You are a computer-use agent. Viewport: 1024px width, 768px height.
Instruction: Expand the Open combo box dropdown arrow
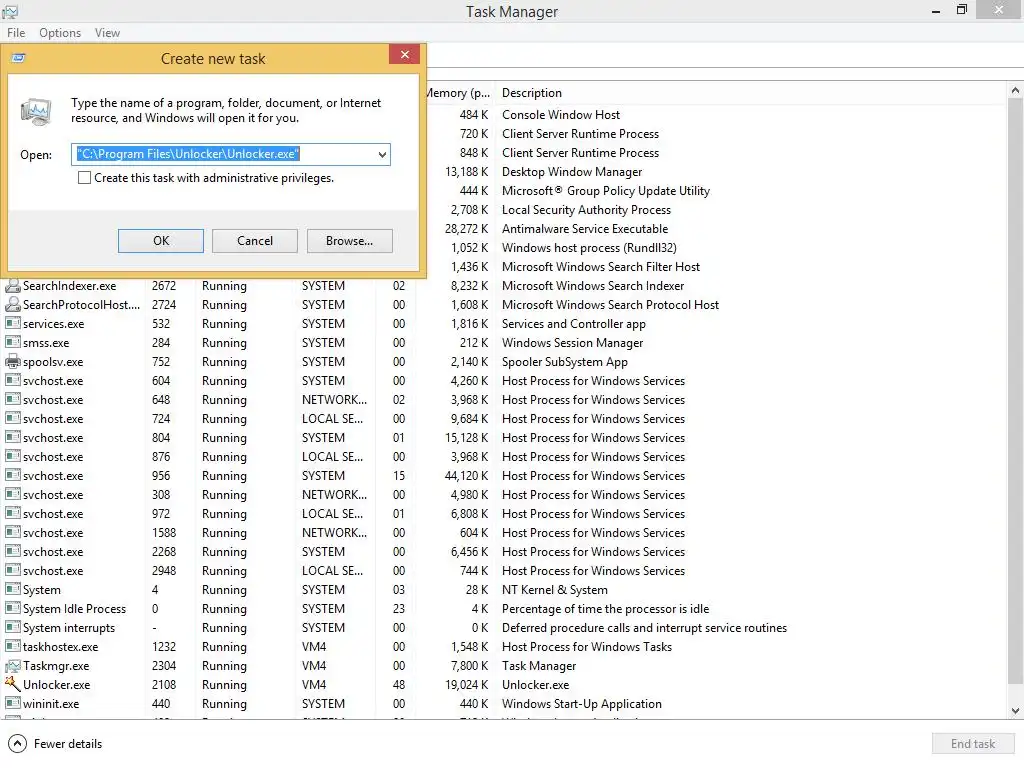382,155
